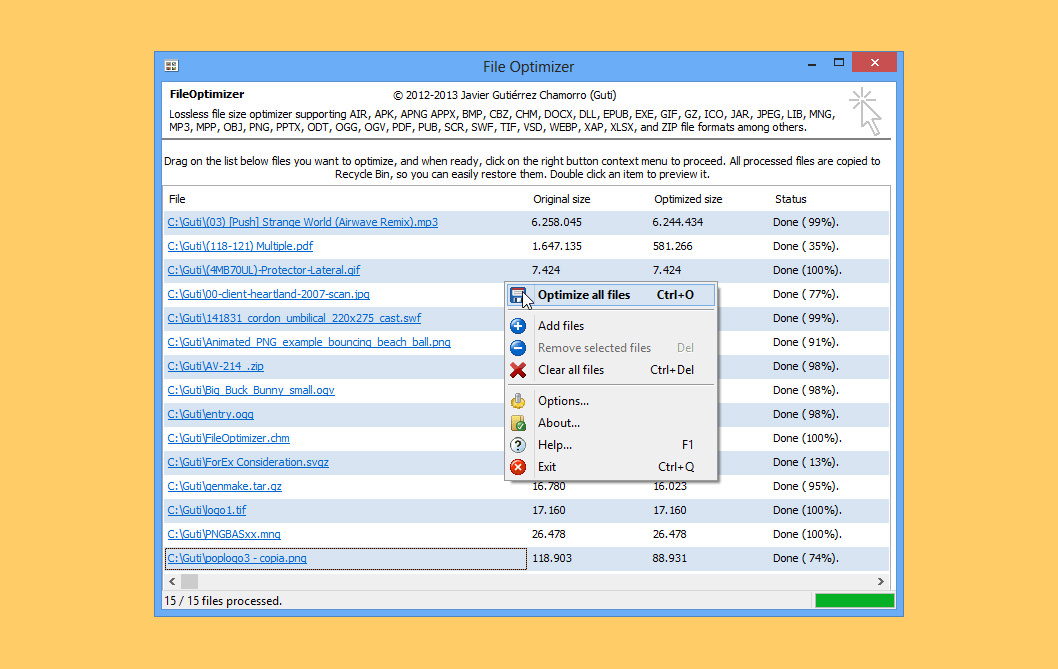Viewport: 1058px width, 669px height.
Task: Open the (118-121) Multiple.pdf link
Action: click(240, 246)
